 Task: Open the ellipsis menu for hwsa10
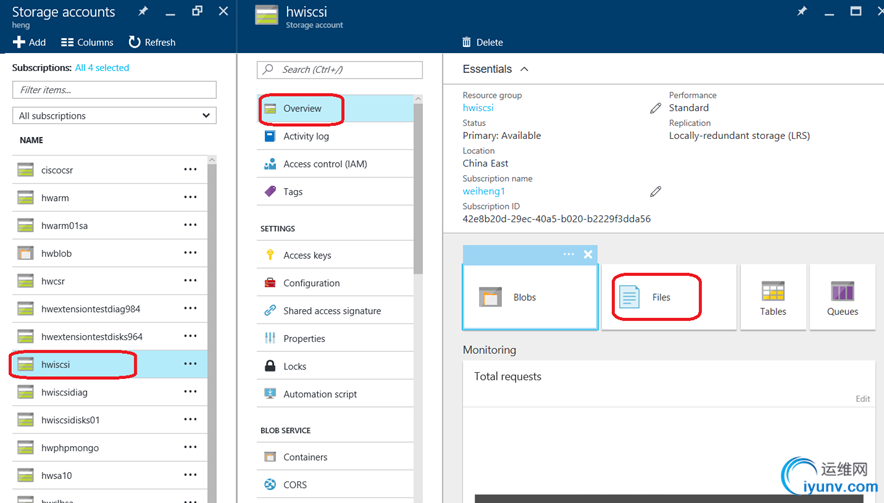(x=191, y=475)
